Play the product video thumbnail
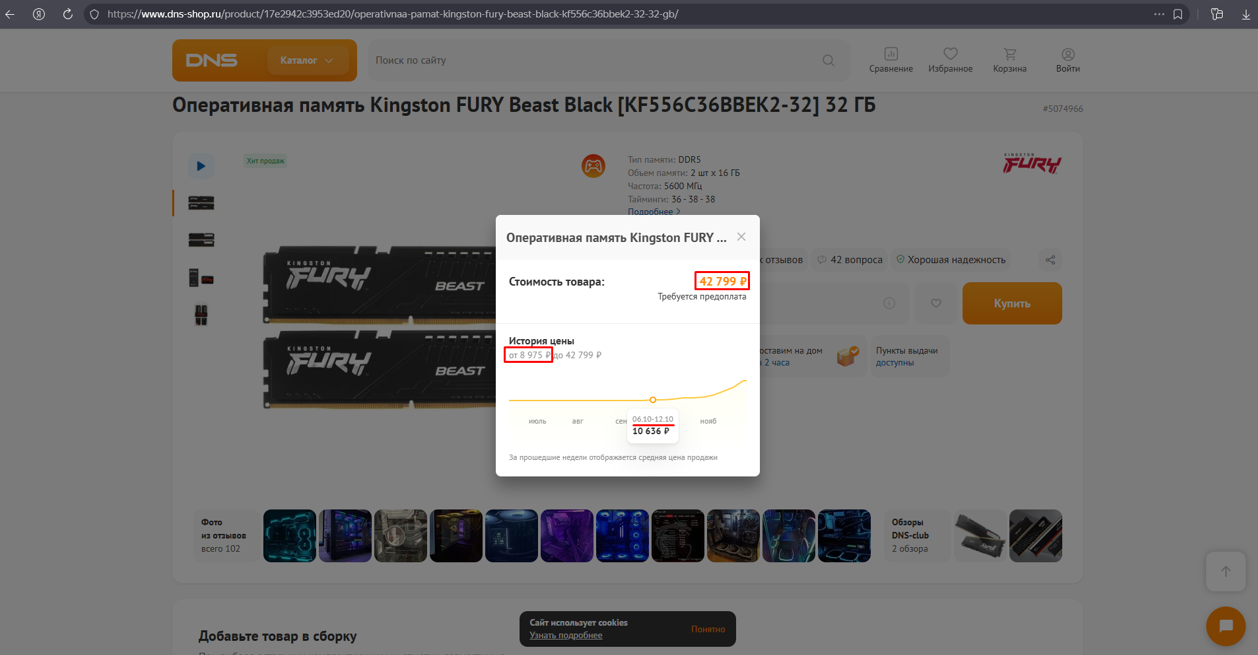The image size is (1258, 655). pyautogui.click(x=201, y=166)
